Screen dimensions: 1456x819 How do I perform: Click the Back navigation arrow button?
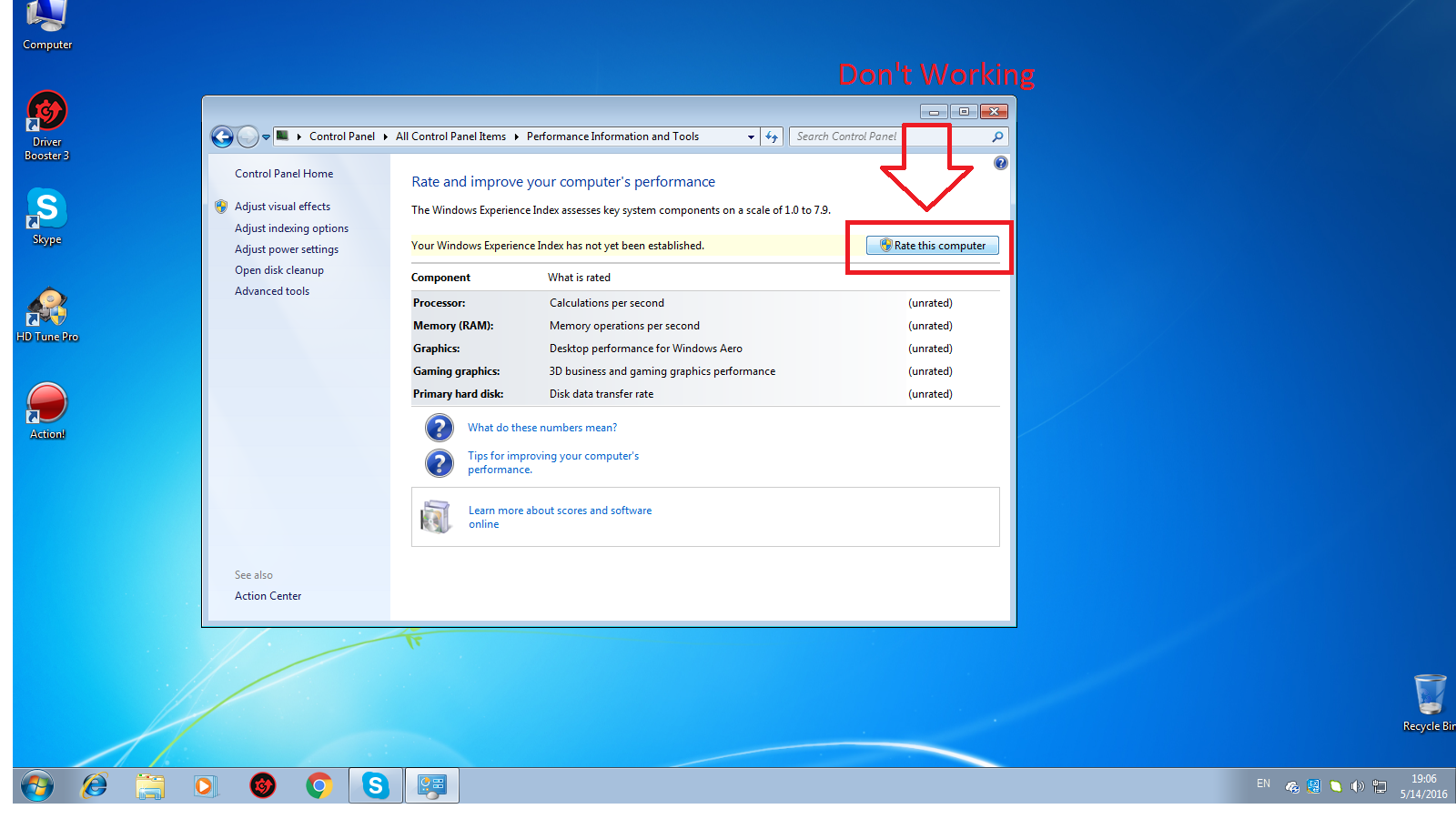[x=222, y=136]
